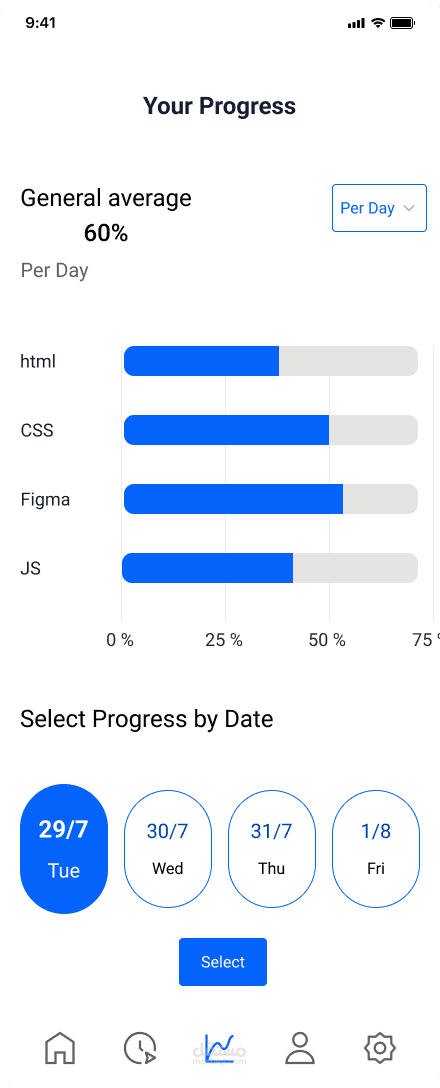Open the Per Day dropdown
The height and width of the screenshot is (1088, 440).
click(x=380, y=208)
